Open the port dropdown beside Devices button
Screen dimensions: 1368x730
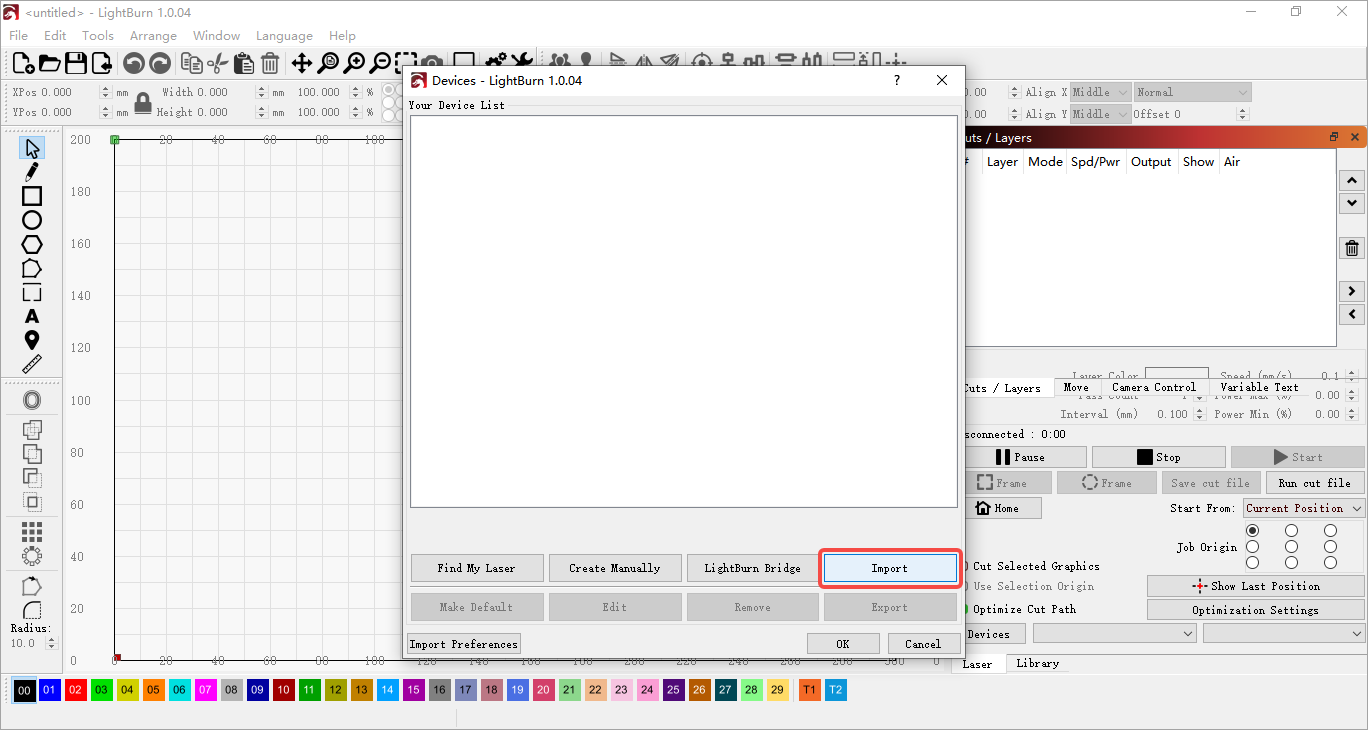[1115, 633]
